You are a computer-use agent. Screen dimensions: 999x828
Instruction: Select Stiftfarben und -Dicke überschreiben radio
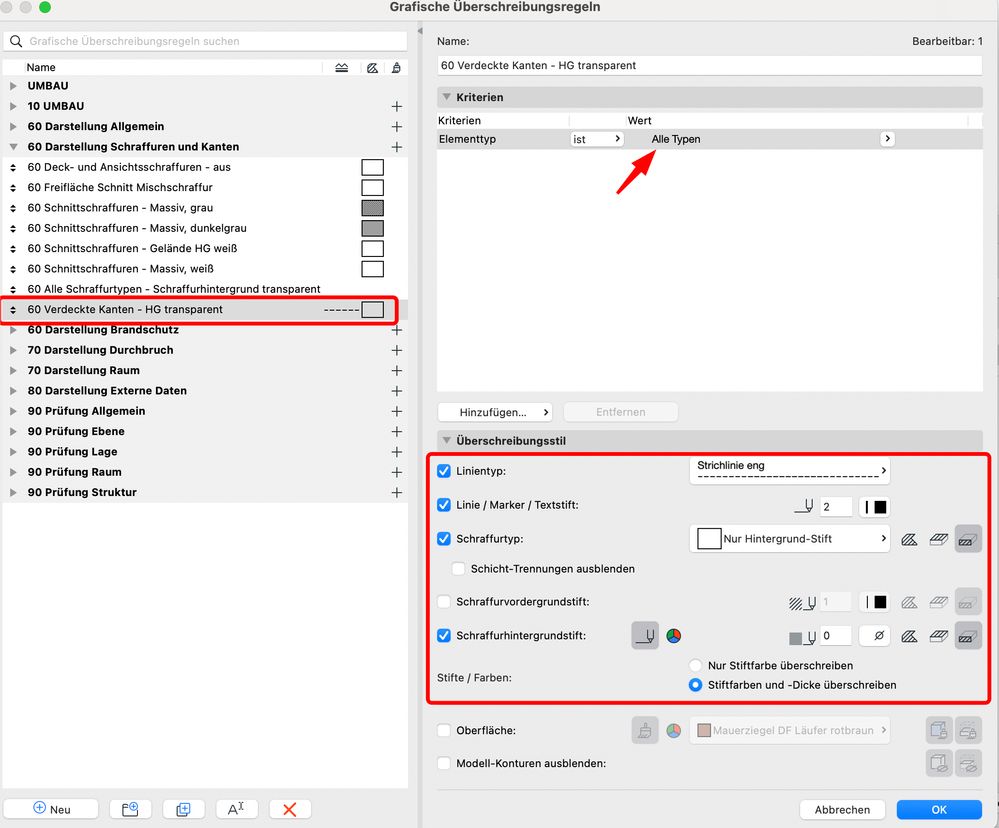coord(696,685)
